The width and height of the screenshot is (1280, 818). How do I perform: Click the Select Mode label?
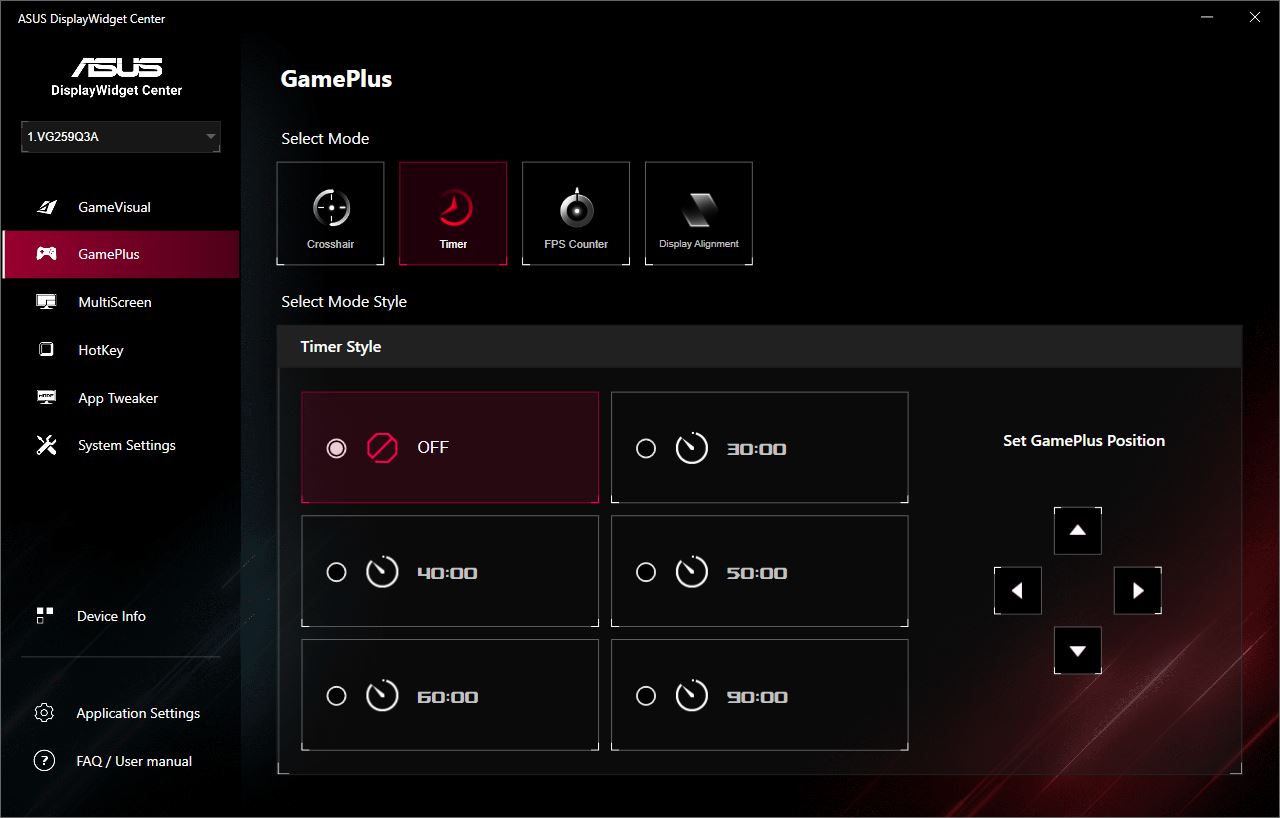[325, 138]
